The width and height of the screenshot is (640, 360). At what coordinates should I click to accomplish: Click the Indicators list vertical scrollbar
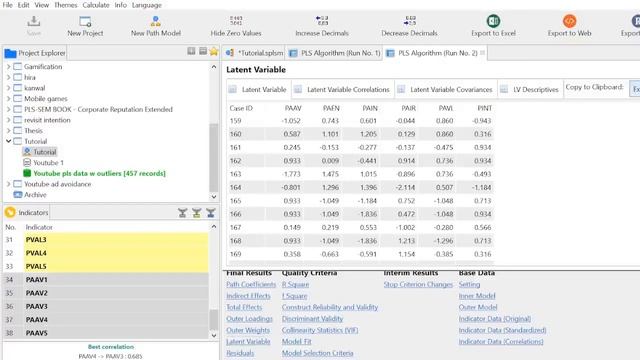click(x=213, y=320)
